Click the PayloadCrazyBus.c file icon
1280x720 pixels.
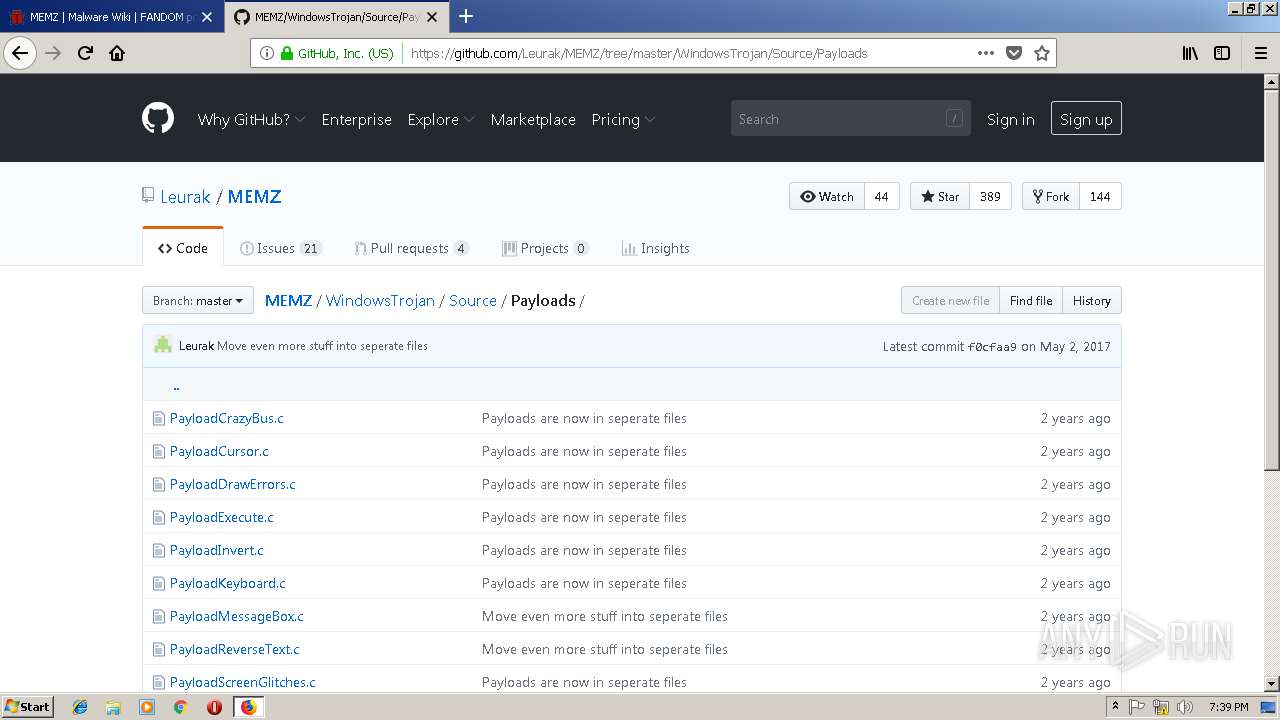(x=158, y=418)
